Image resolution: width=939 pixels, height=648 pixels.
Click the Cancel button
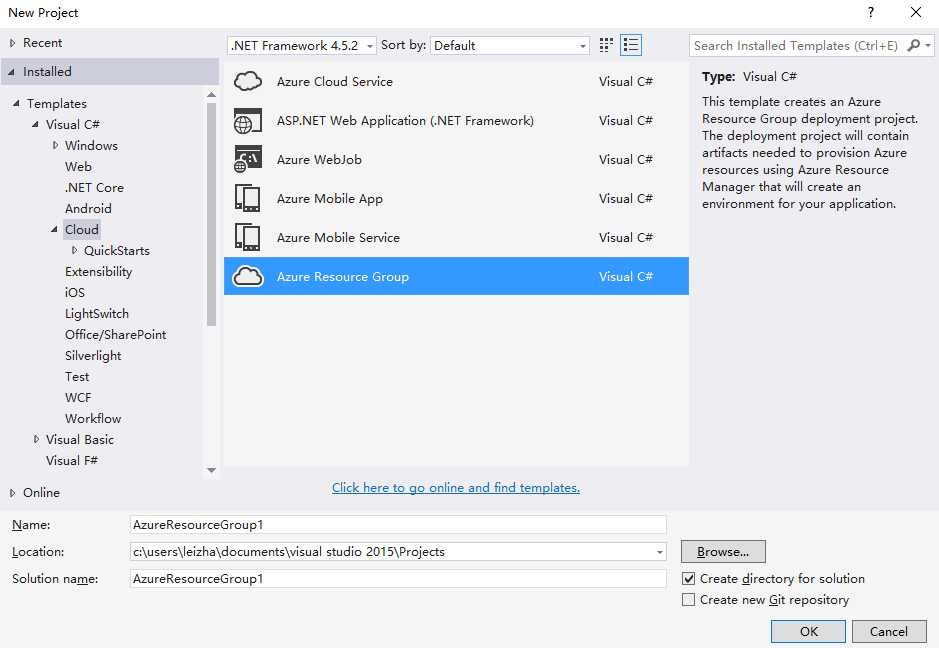(889, 631)
